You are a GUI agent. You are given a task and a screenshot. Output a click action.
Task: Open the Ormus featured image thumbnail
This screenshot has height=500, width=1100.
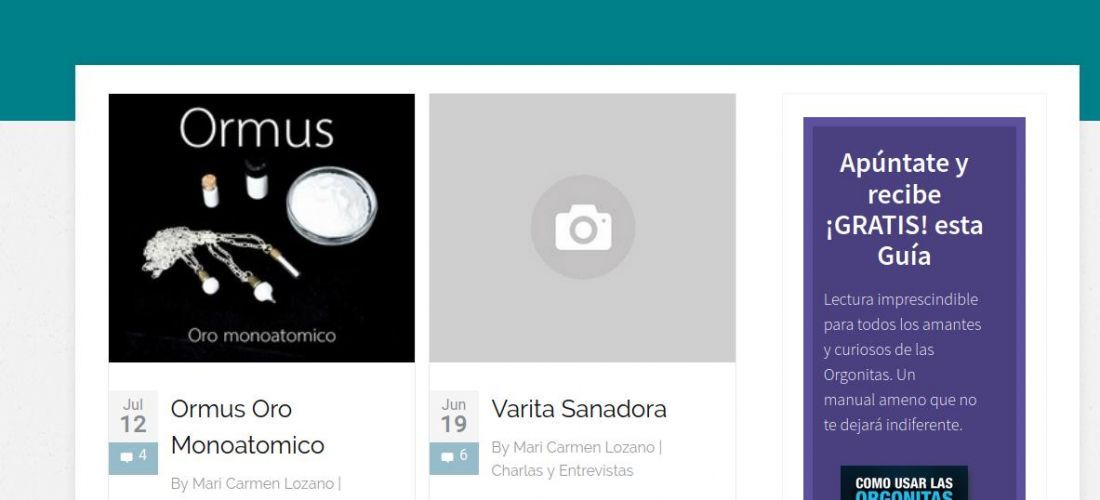point(262,228)
